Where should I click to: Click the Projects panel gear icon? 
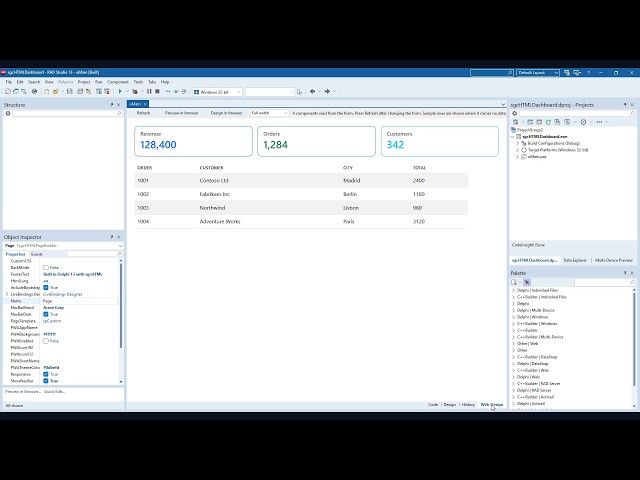tap(515, 113)
